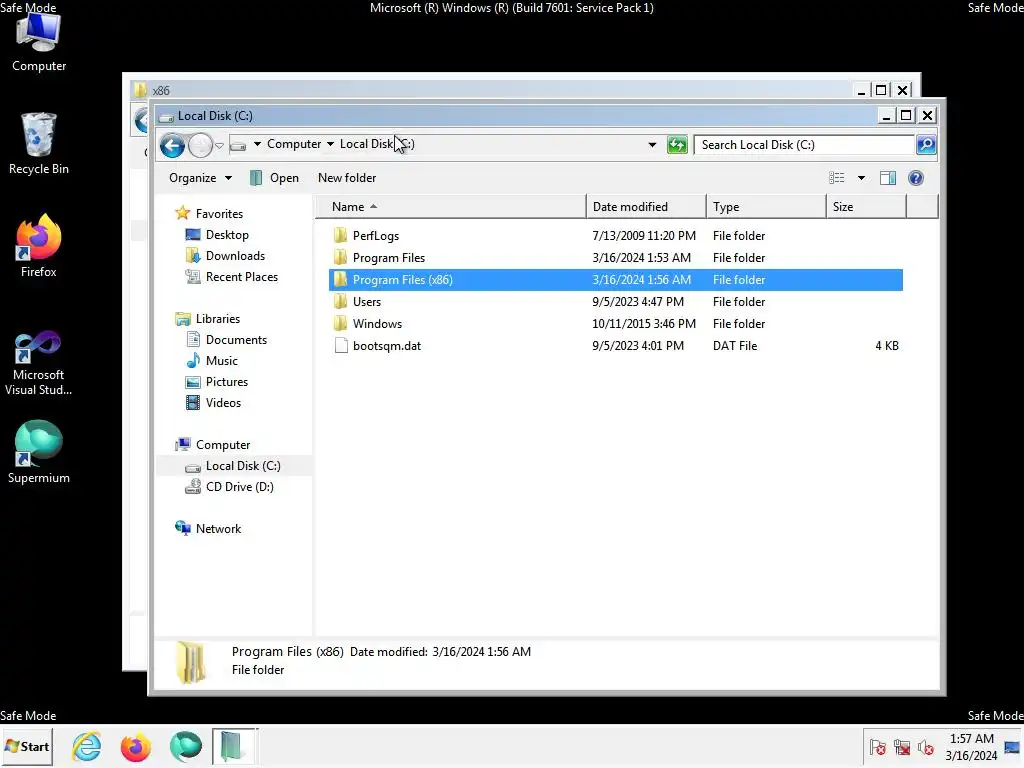The image size is (1024, 768).
Task: Toggle the preview pane icon
Action: (x=888, y=178)
